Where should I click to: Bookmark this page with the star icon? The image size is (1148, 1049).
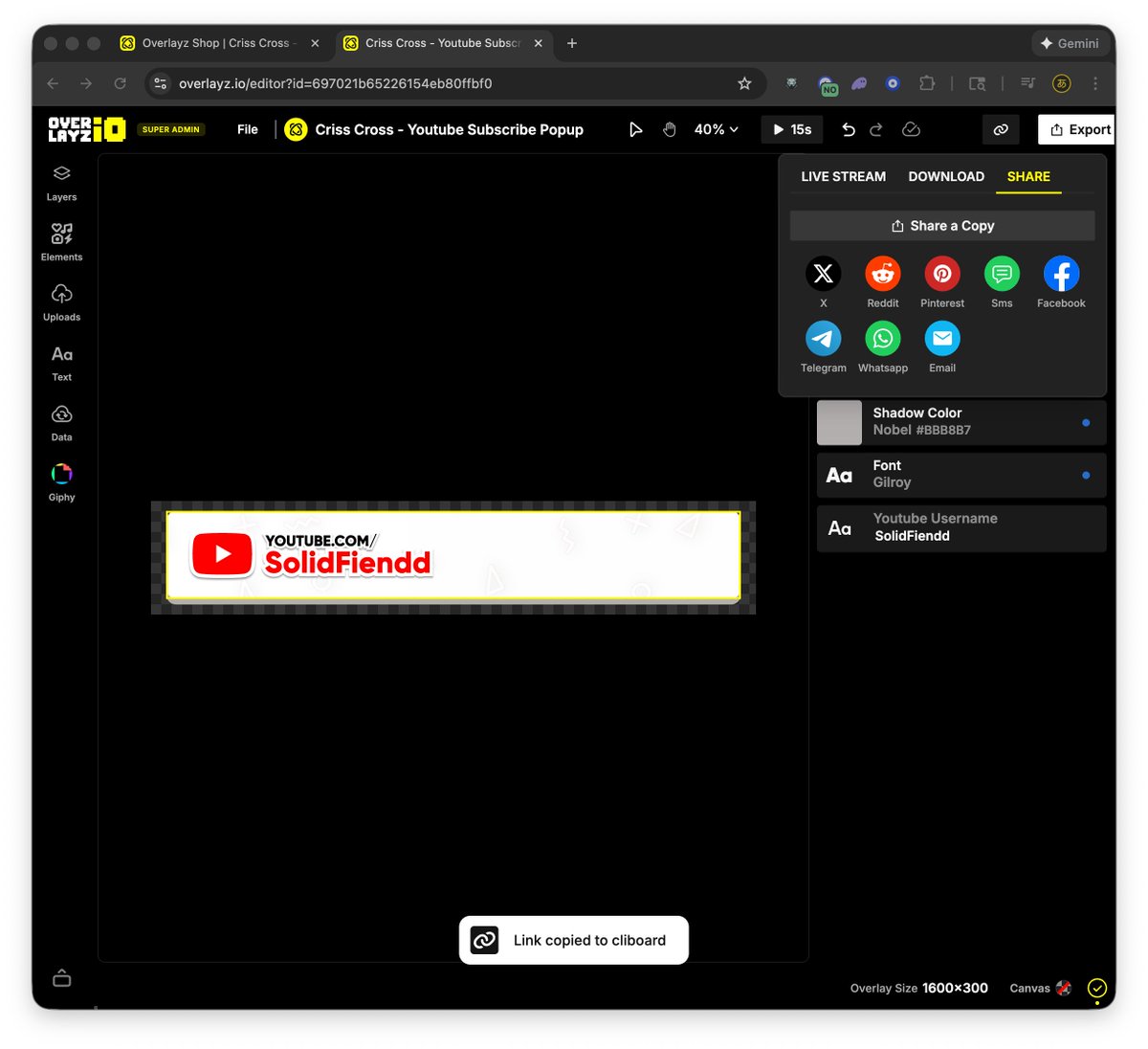click(x=744, y=83)
